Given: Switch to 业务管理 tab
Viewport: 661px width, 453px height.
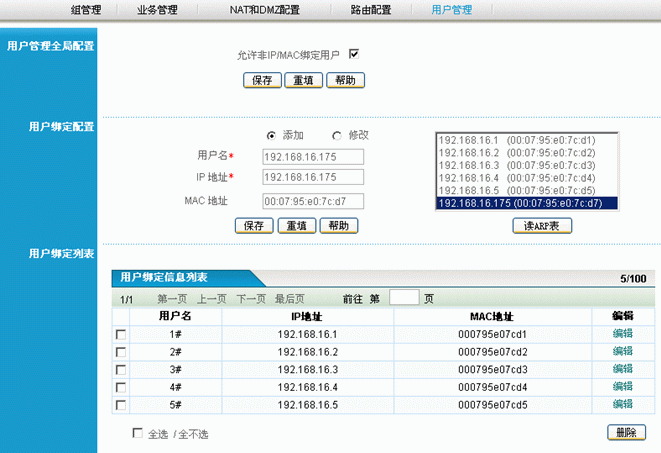Looking at the screenshot, I should pyautogui.click(x=157, y=10).
